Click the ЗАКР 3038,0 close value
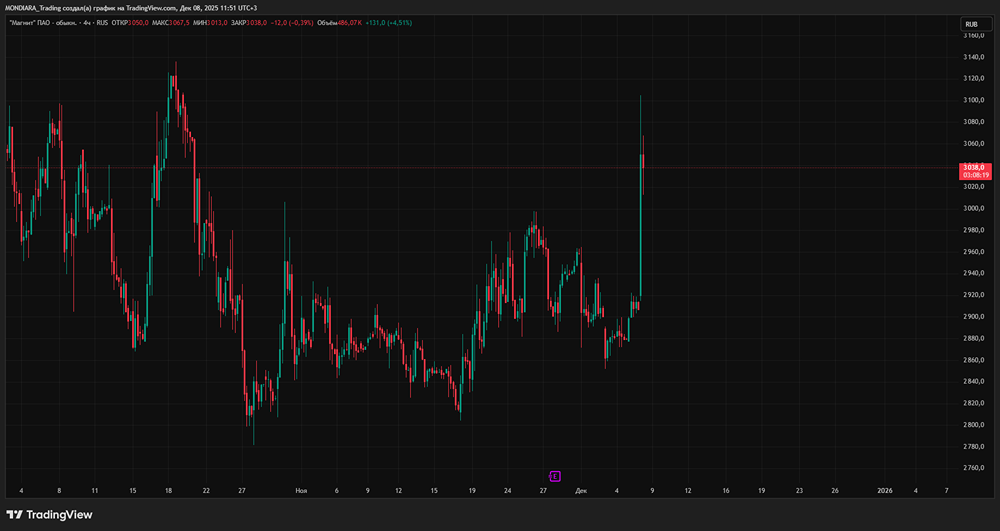Viewport: 1000px width, 531px height. [x=249, y=23]
